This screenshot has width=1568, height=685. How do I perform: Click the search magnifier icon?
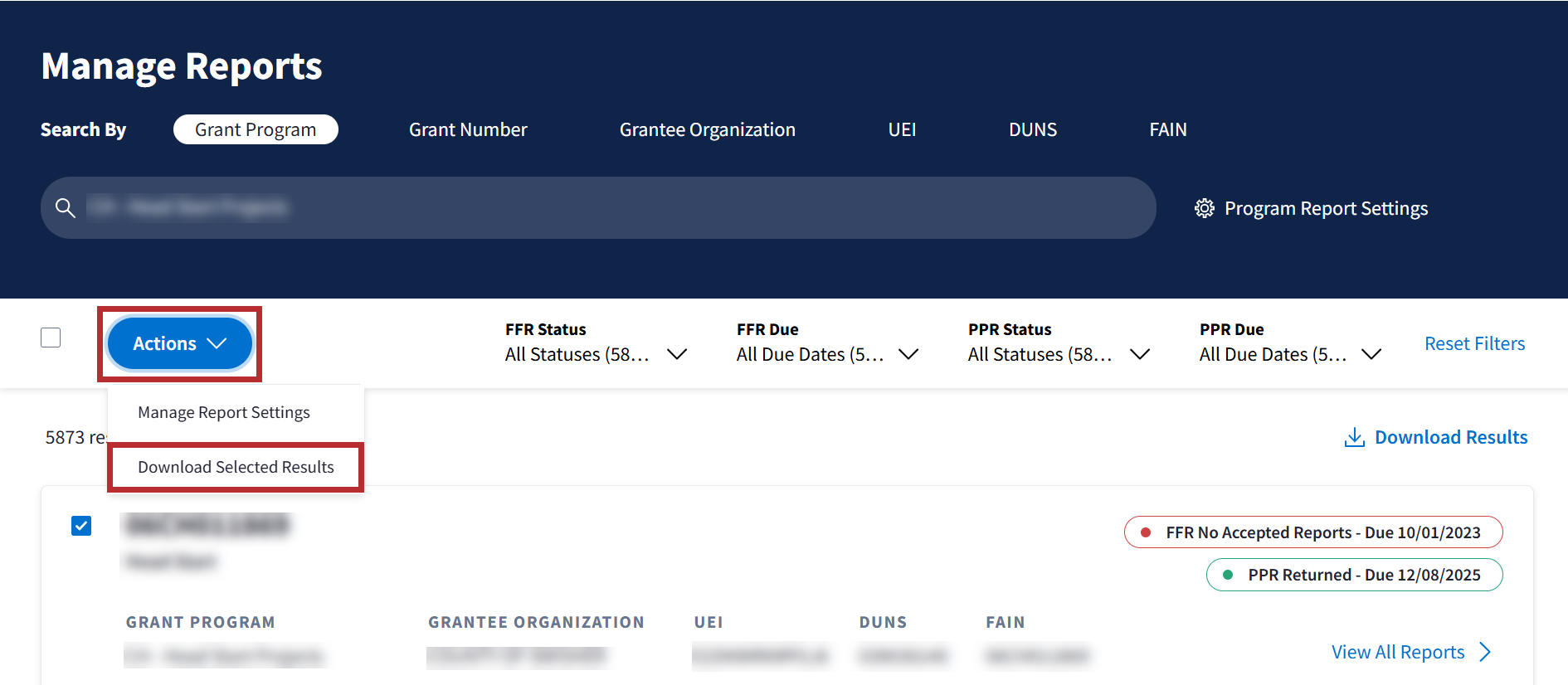click(x=66, y=208)
